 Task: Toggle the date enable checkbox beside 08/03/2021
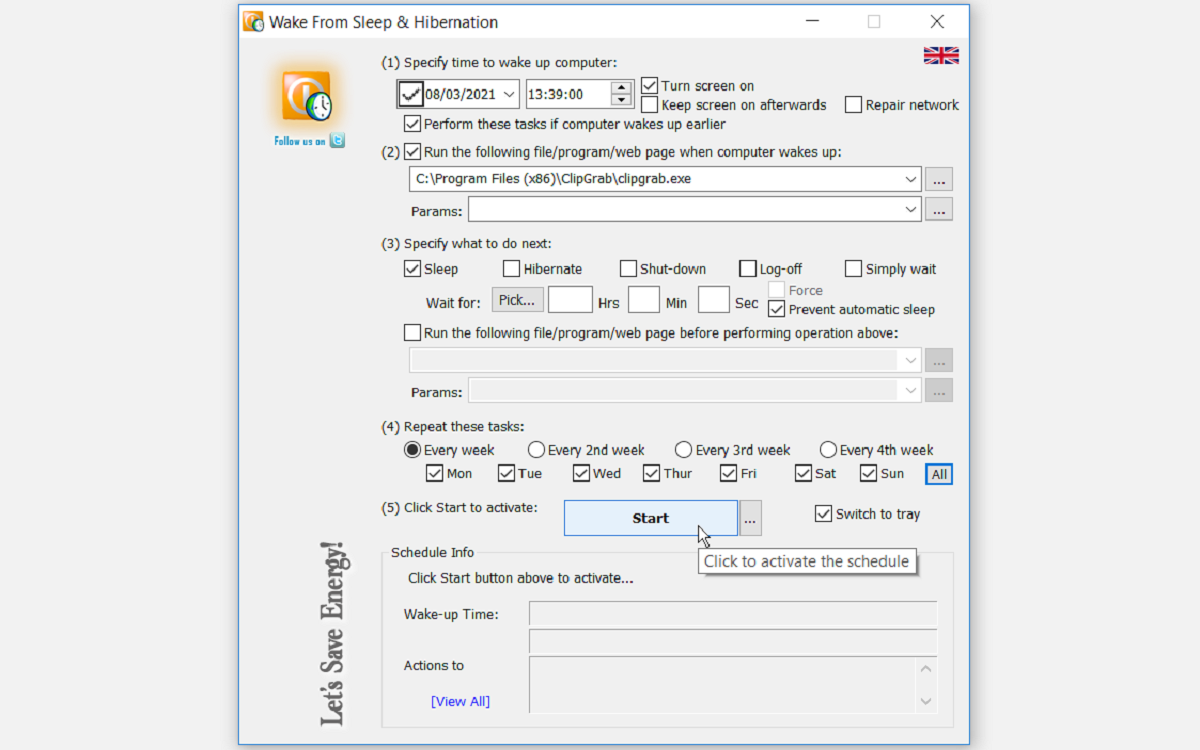410,94
